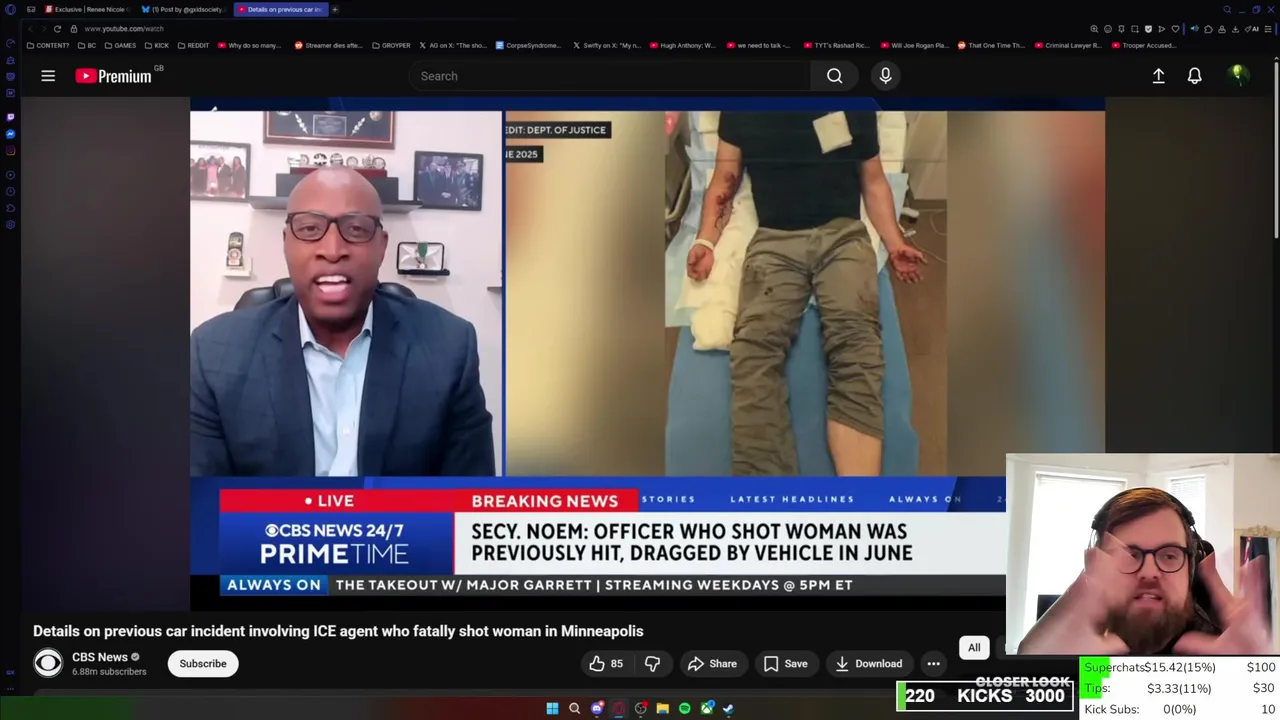This screenshot has width=1280, height=720.
Task: Focus the YouTube search field
Action: click(x=610, y=76)
